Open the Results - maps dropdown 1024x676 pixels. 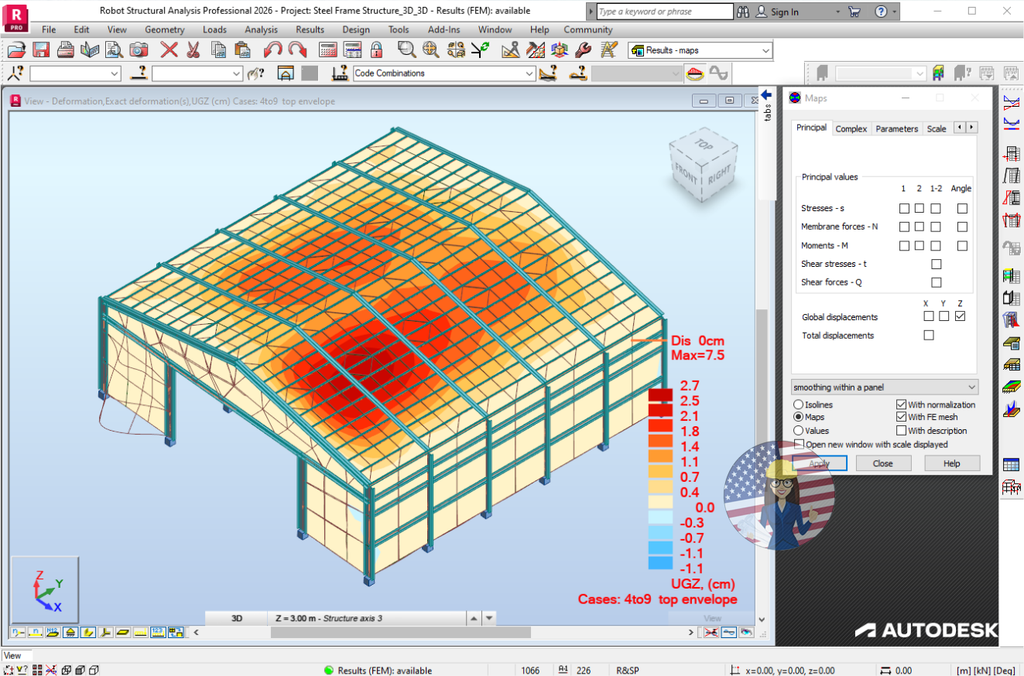766,50
